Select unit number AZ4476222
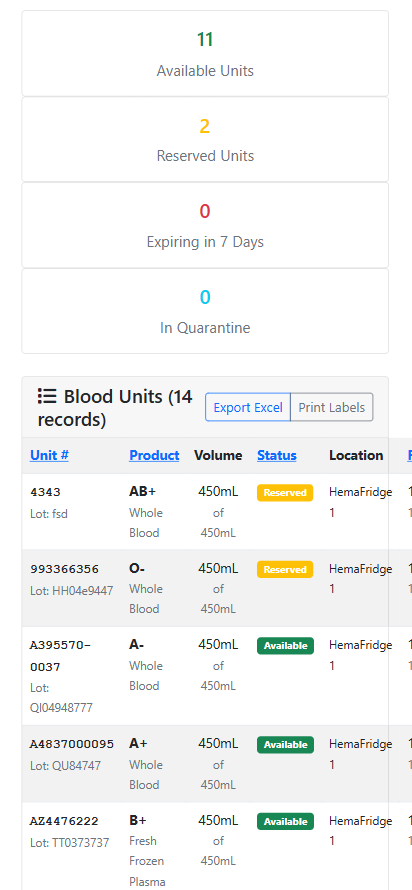This screenshot has height=890, width=412. pyautogui.click(x=64, y=821)
